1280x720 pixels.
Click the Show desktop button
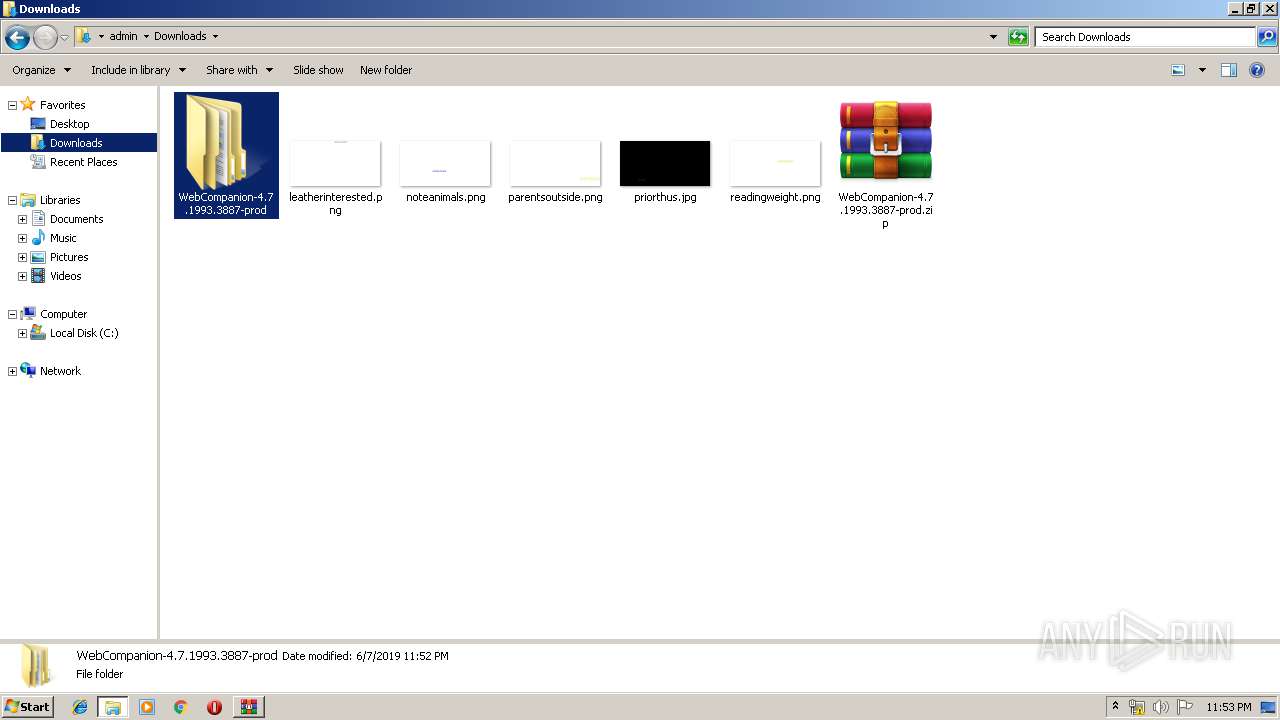1269,707
